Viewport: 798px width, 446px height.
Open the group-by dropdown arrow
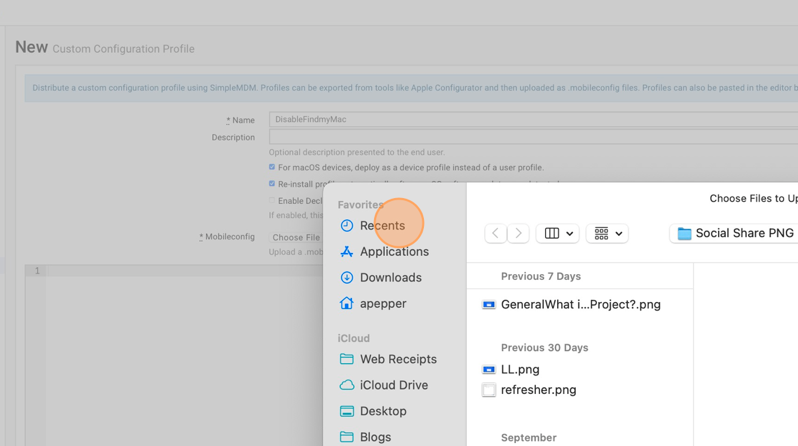point(619,234)
